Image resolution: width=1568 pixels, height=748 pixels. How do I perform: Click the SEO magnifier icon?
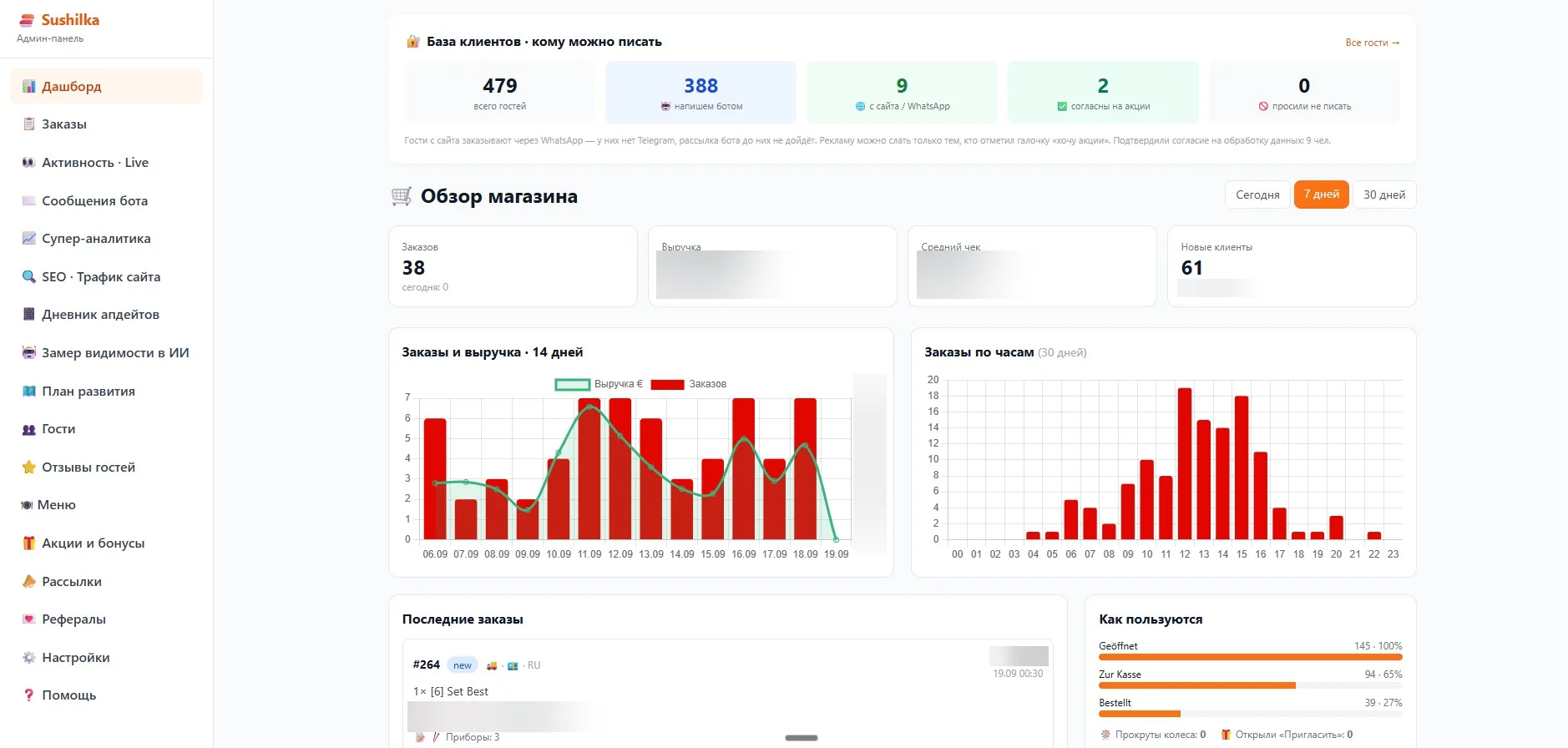[x=29, y=277]
